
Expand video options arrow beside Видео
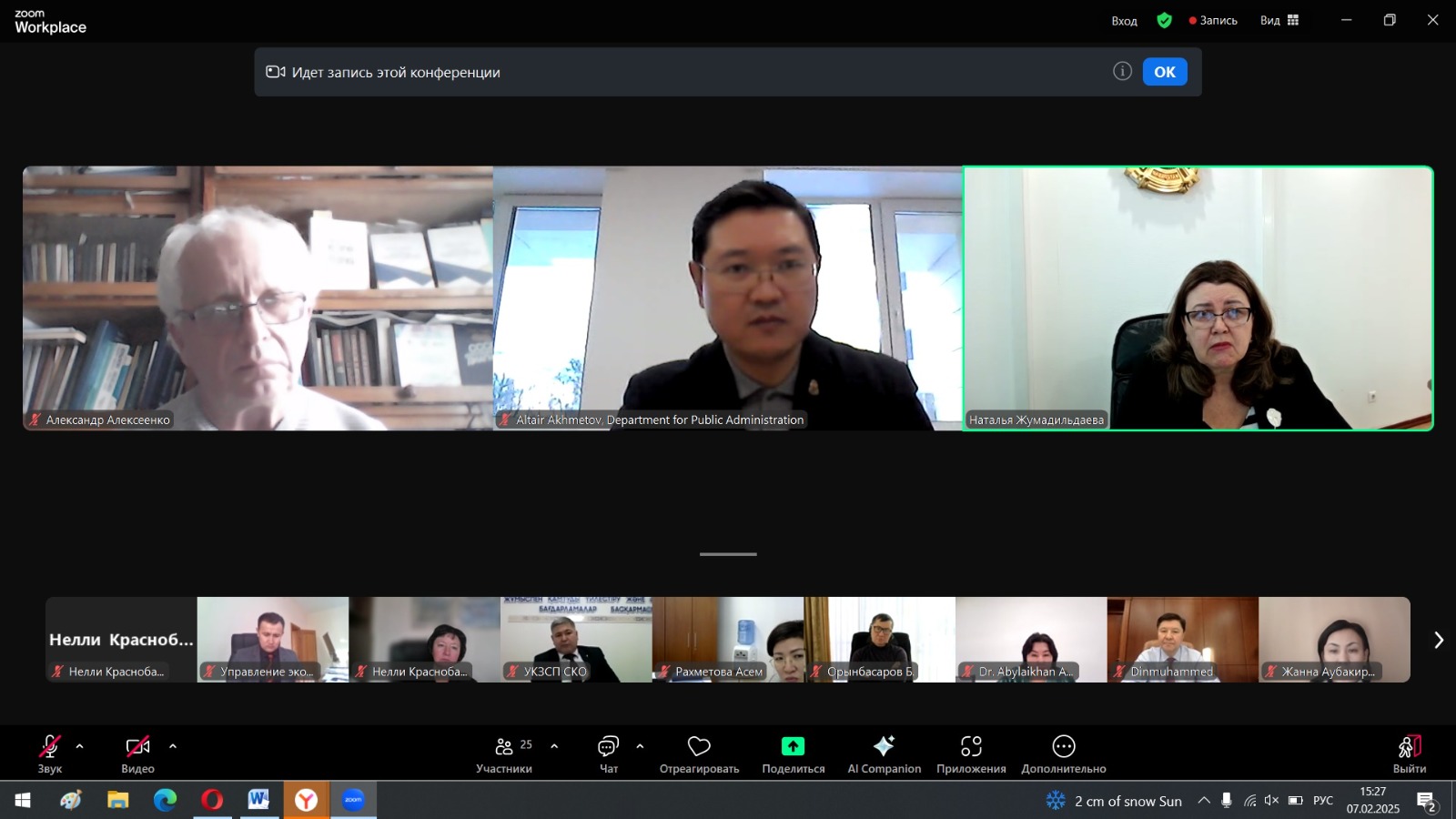[173, 746]
